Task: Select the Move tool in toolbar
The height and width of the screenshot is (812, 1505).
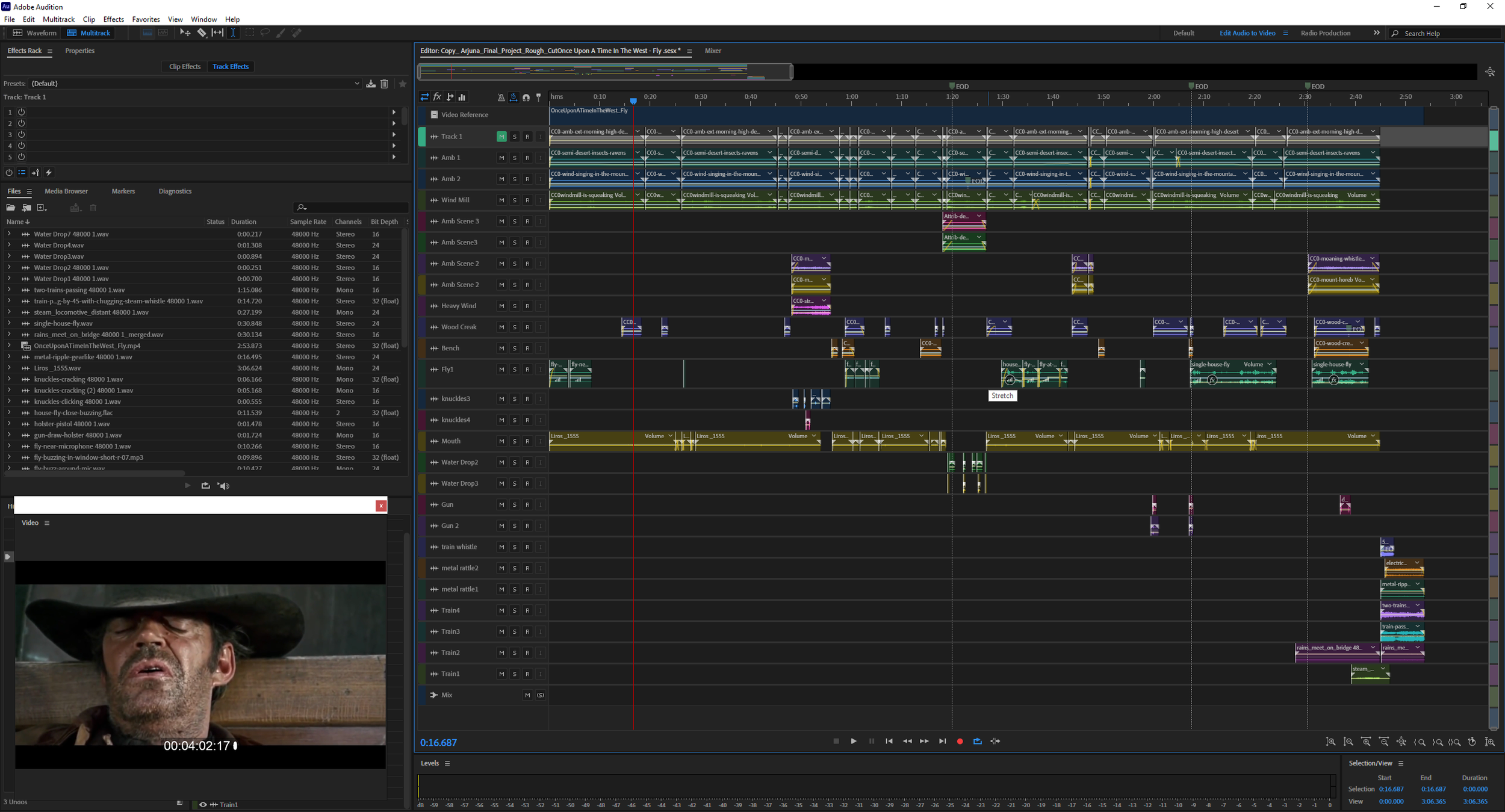Action: tap(185, 33)
